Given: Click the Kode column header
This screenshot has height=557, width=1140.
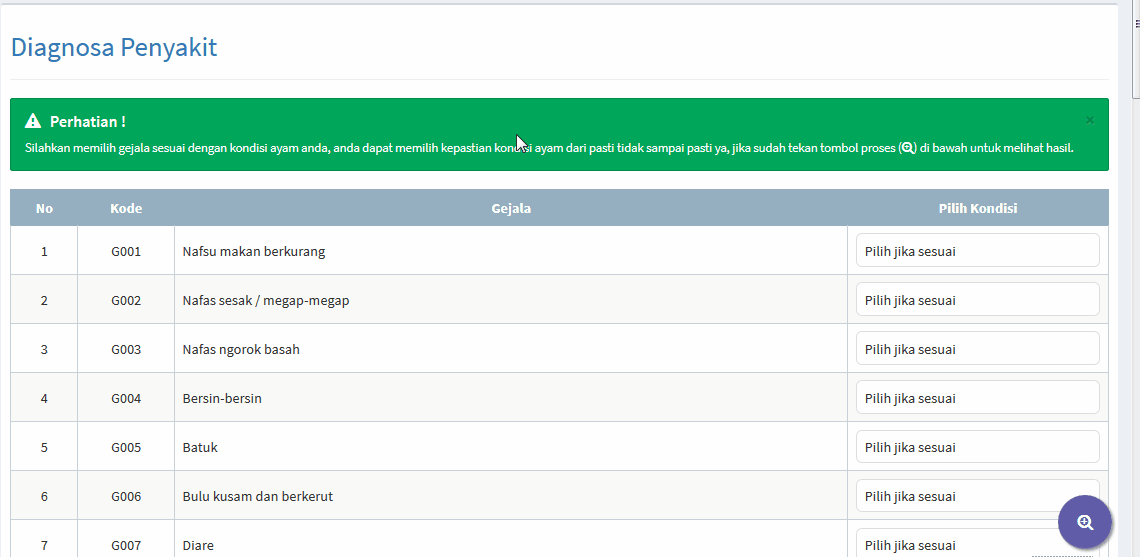Looking at the screenshot, I should point(126,209).
